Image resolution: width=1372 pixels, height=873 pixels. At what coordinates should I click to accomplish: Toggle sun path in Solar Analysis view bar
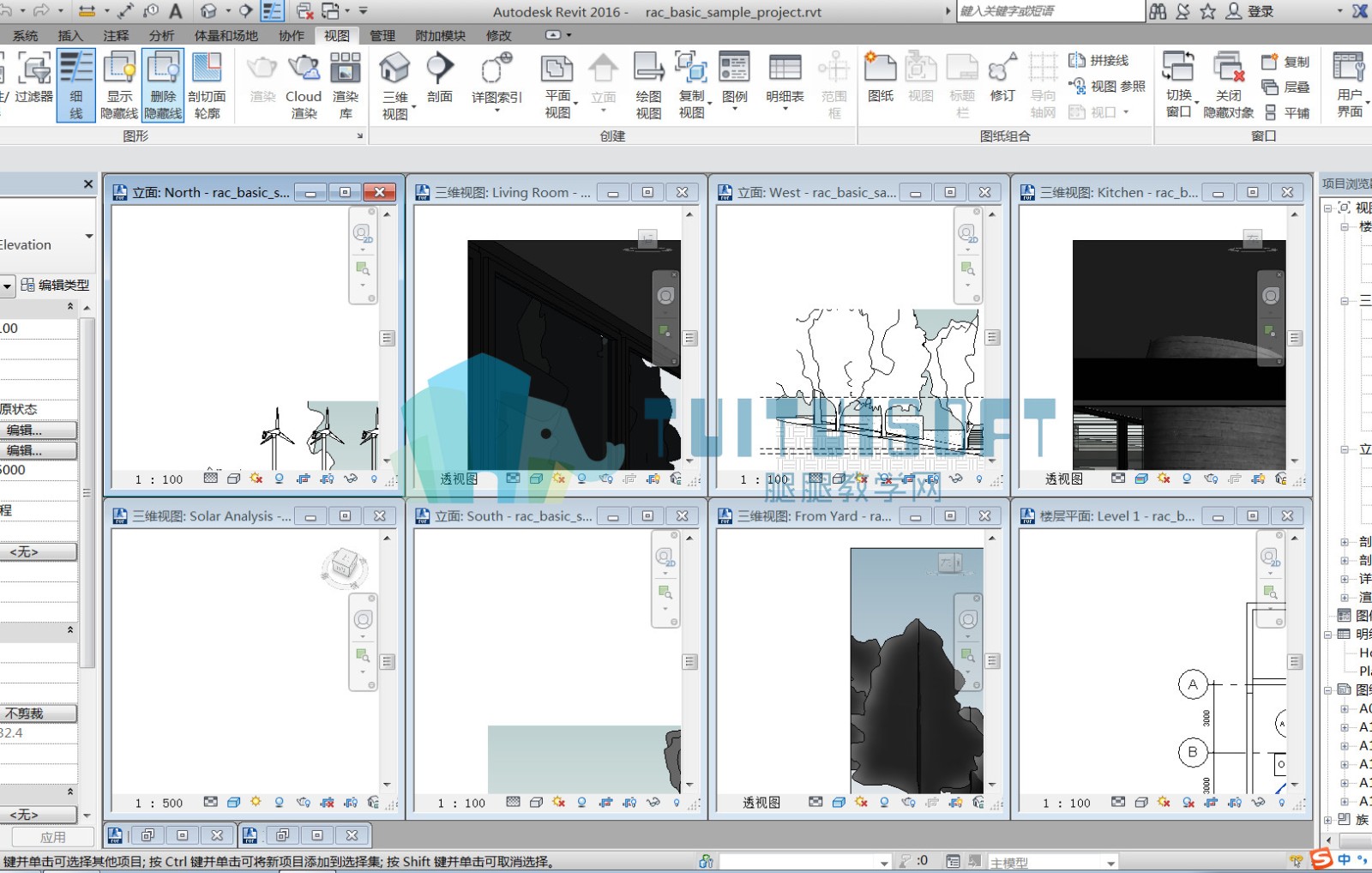[256, 802]
